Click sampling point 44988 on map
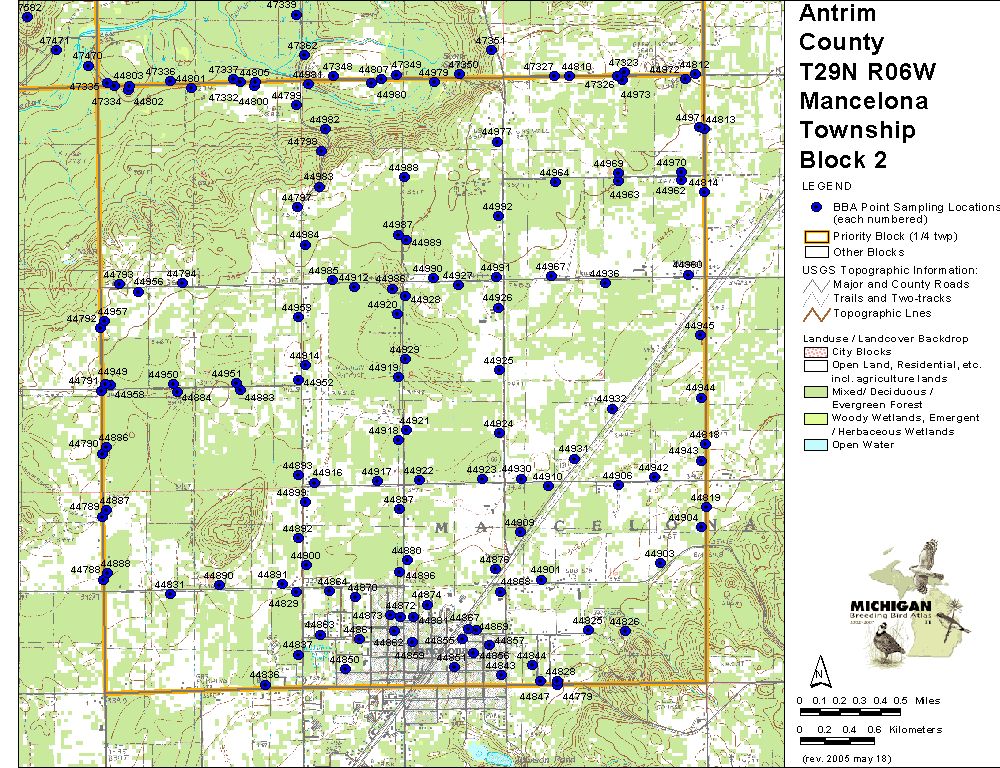The width and height of the screenshot is (1000, 768). (404, 178)
